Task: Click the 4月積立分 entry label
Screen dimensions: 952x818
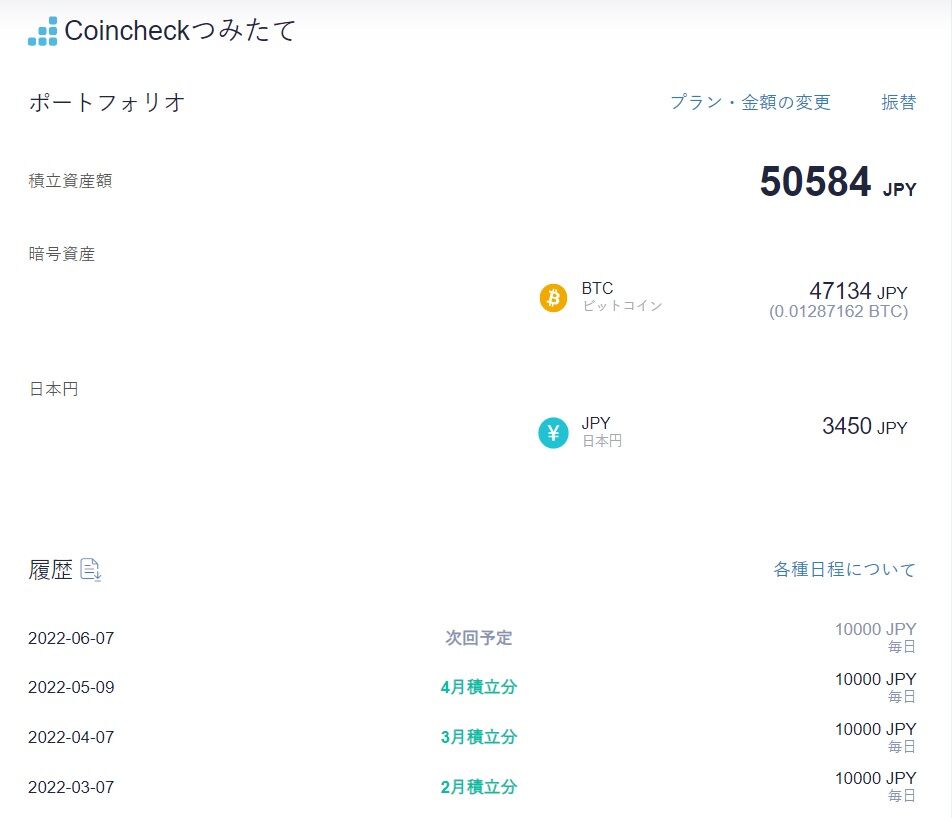Action: 478,687
